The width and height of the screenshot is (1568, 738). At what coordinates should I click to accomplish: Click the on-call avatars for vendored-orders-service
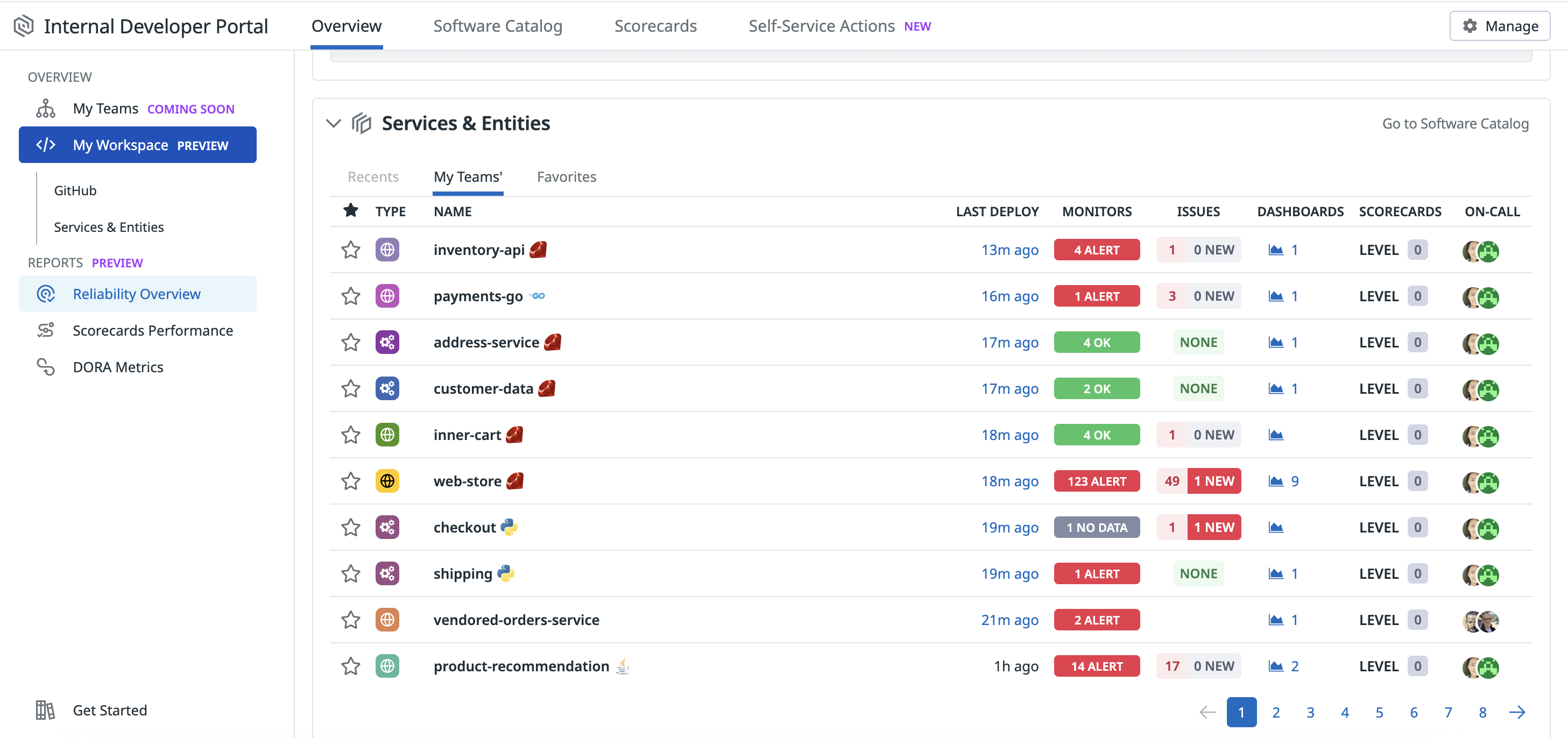coord(1480,621)
